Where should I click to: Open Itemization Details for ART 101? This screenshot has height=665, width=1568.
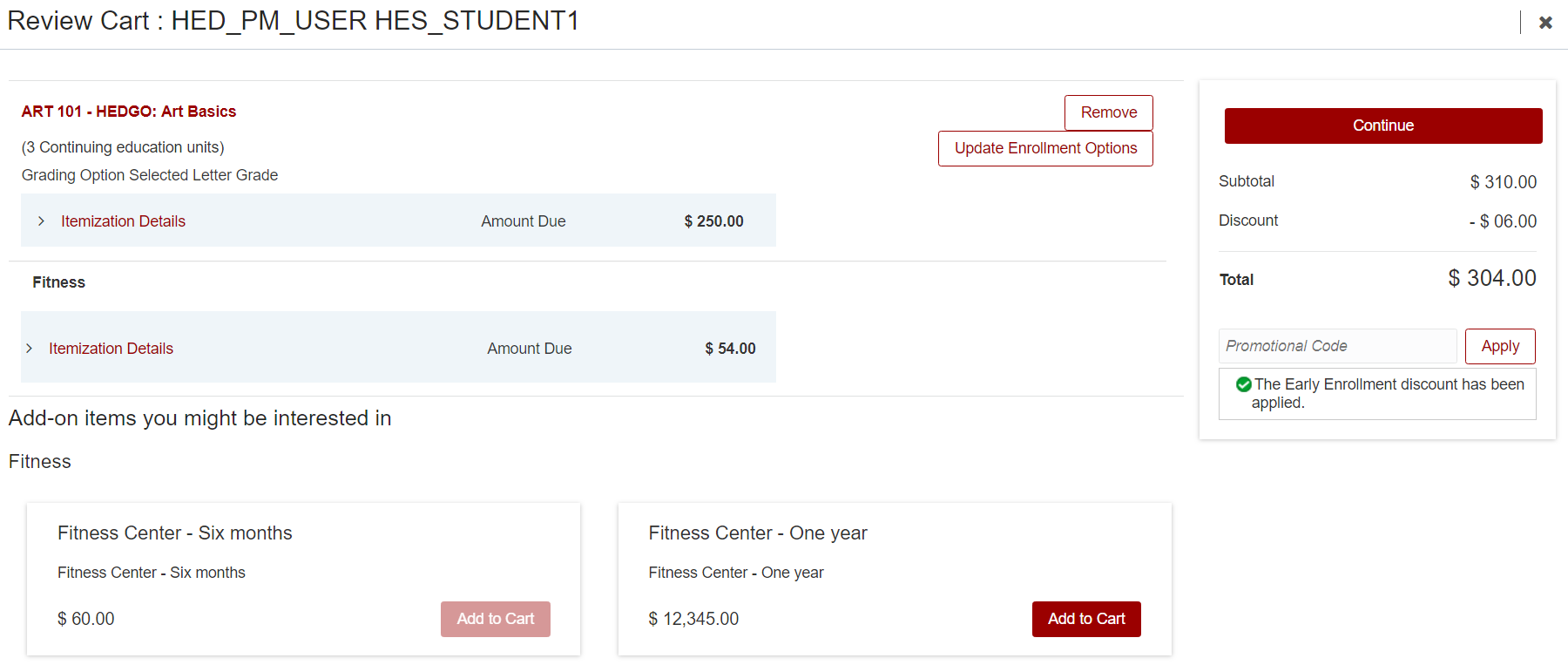(123, 221)
